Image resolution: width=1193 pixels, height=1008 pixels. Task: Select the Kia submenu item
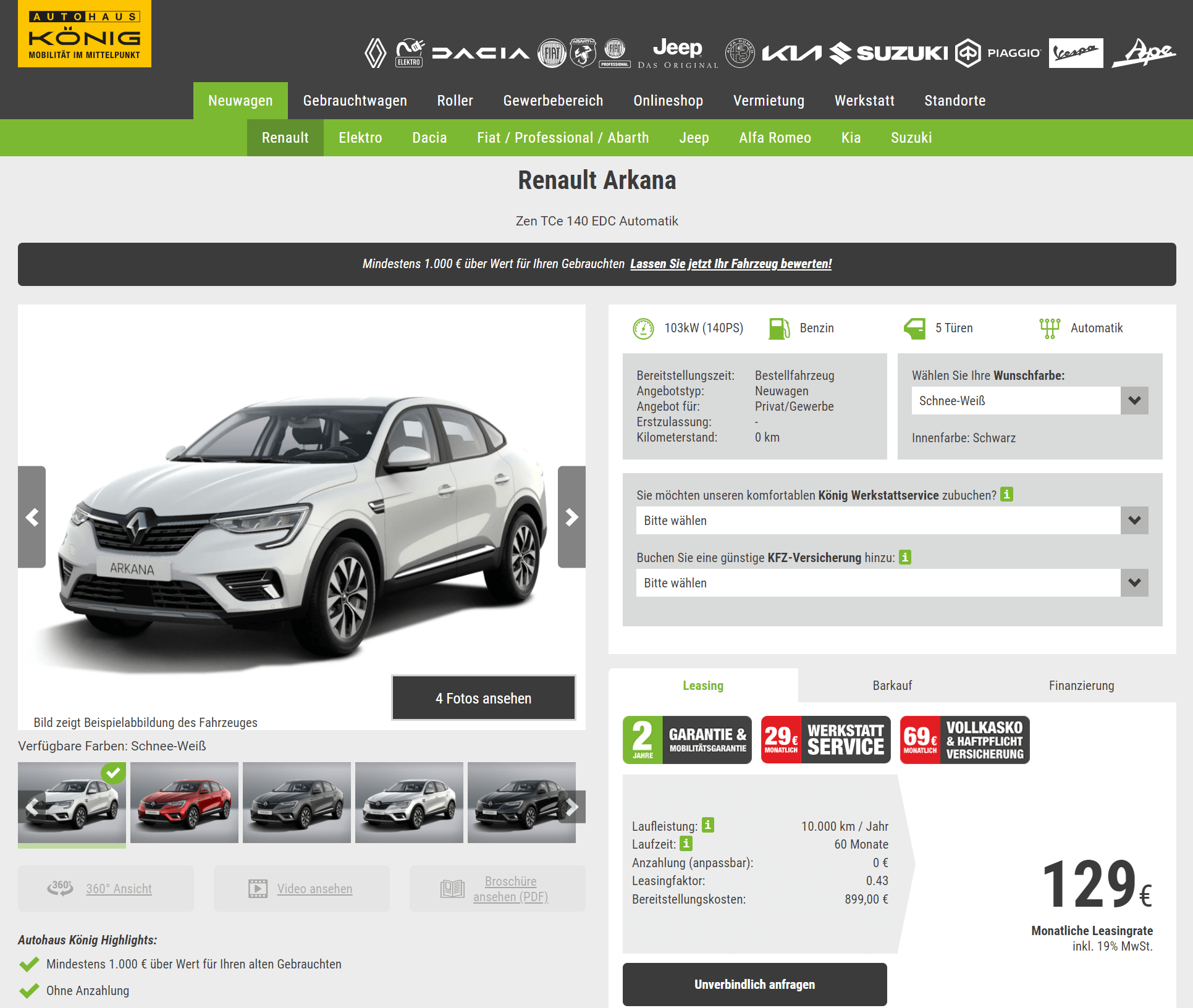pos(851,138)
